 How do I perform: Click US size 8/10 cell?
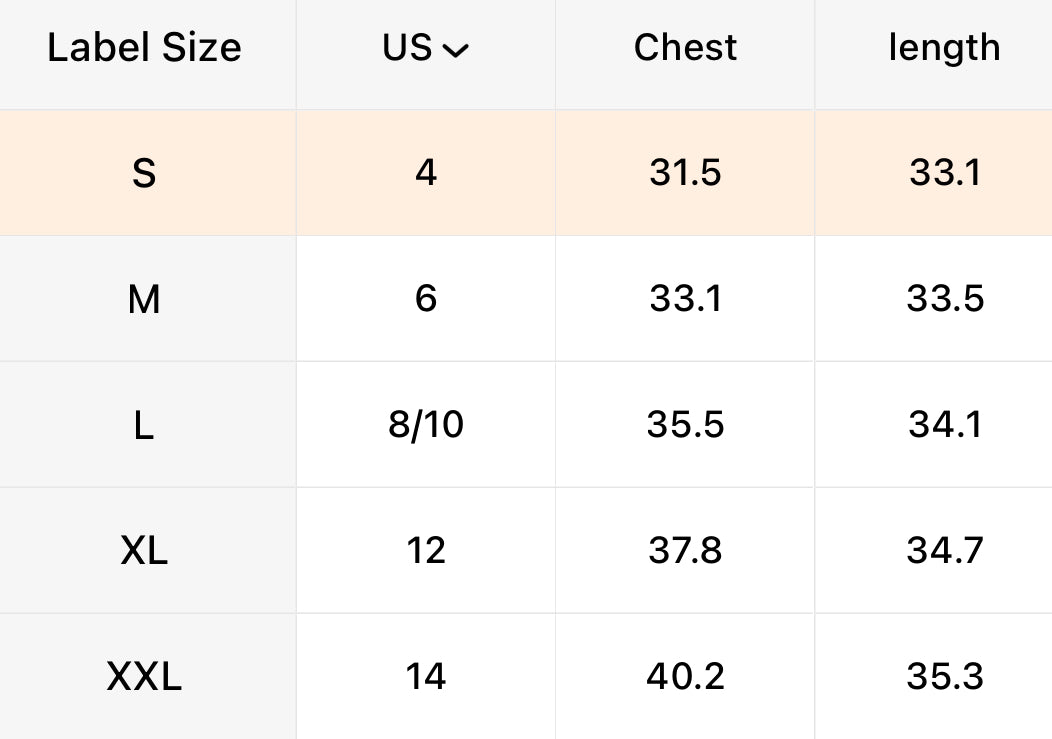coord(426,425)
